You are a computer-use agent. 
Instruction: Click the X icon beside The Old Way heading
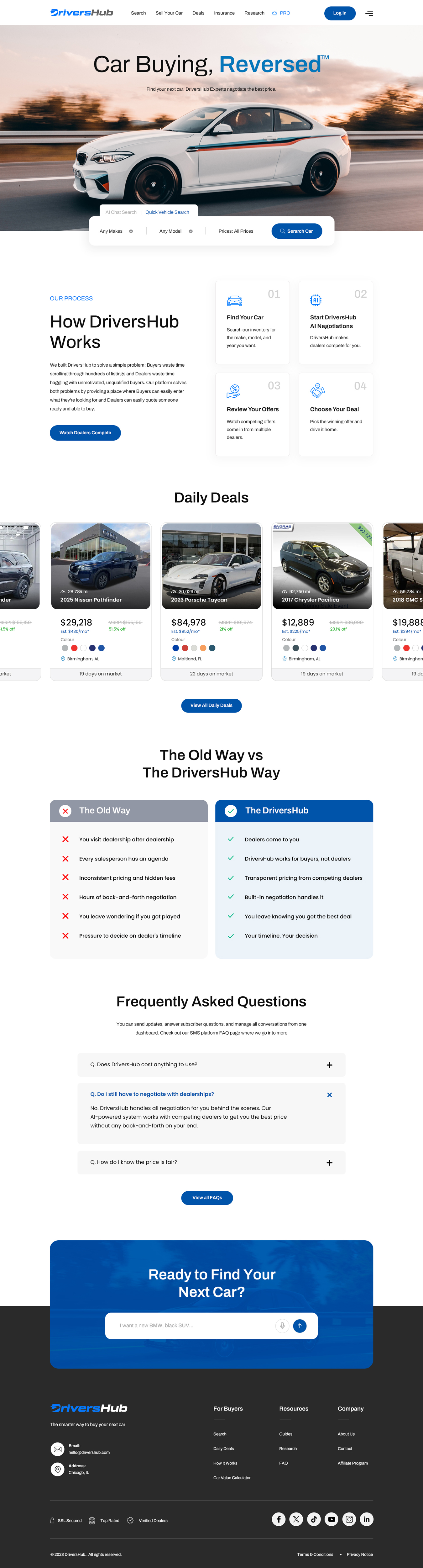click(x=65, y=811)
